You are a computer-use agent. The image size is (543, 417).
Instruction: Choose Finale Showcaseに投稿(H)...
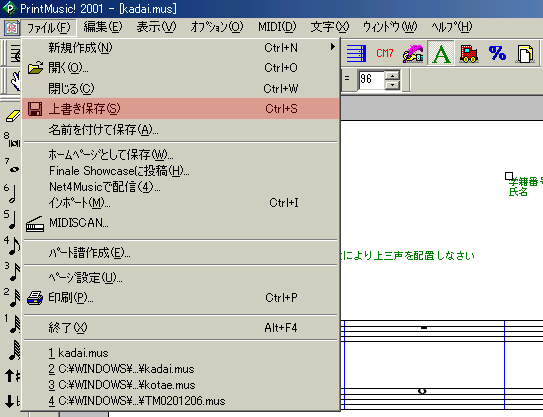(180, 171)
